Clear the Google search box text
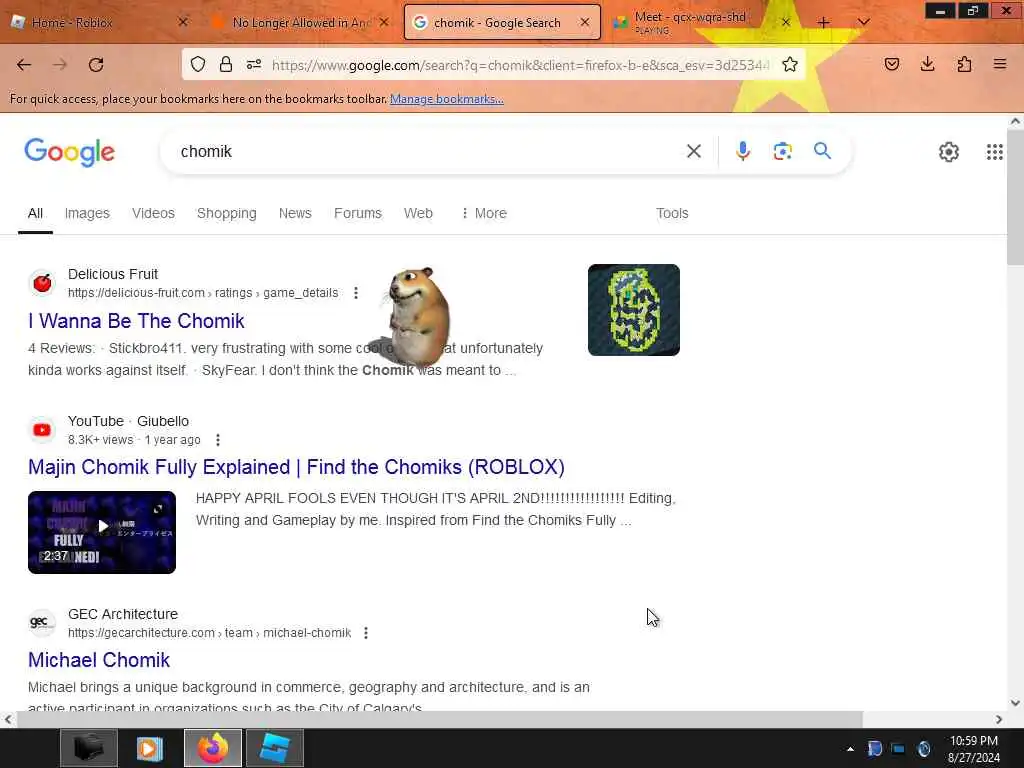This screenshot has width=1024, height=768. click(694, 152)
